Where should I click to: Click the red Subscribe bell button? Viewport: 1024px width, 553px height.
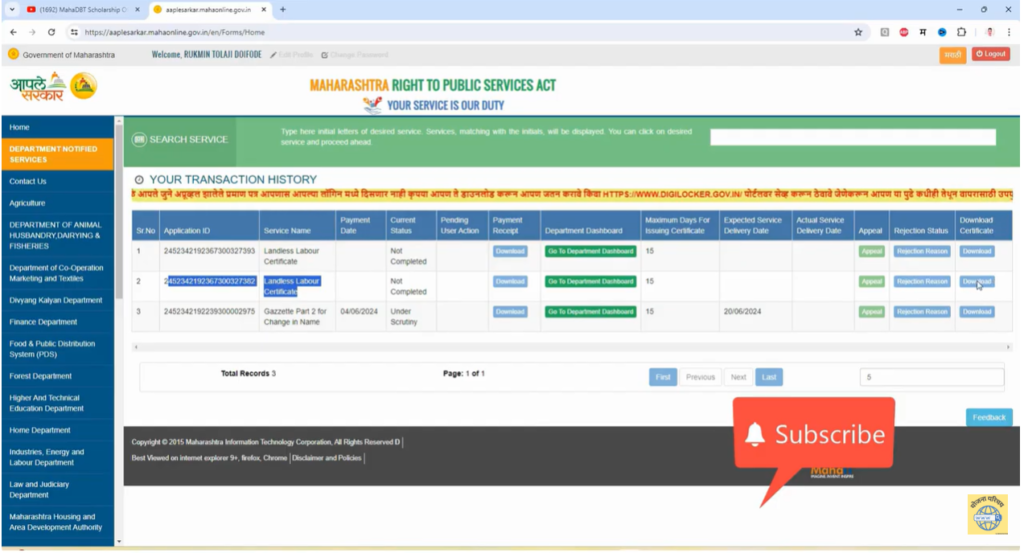[814, 435]
